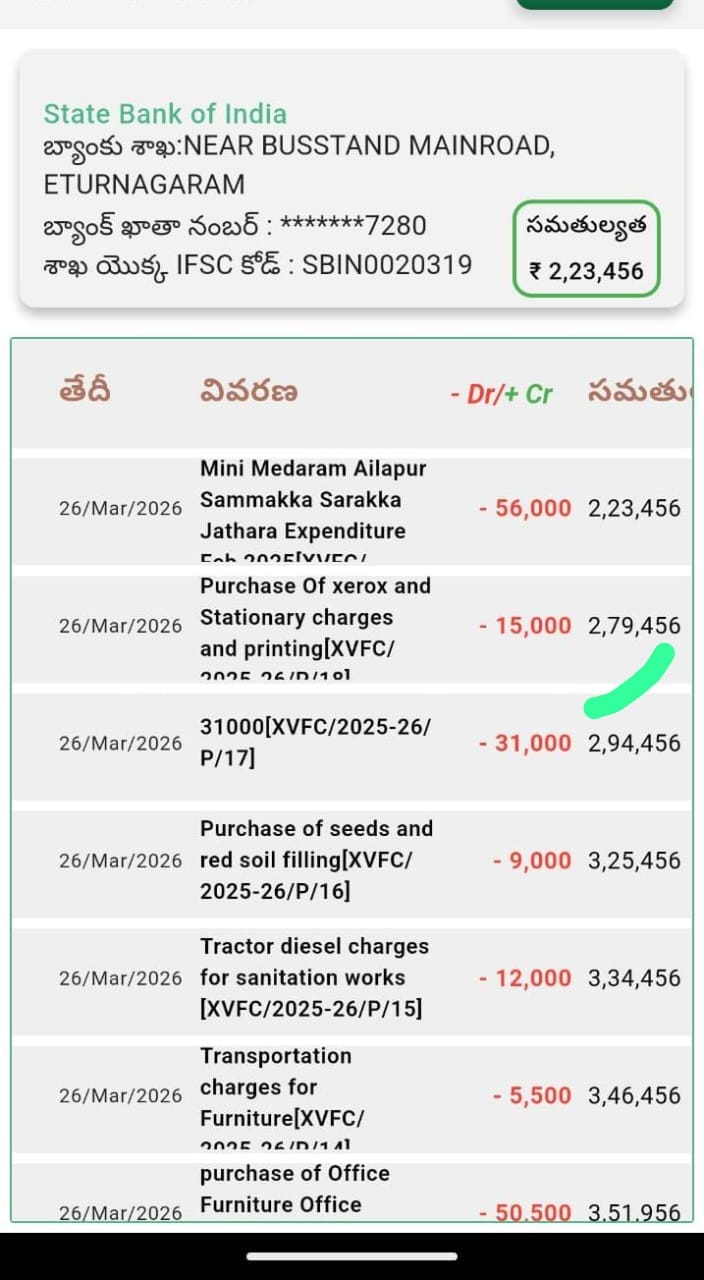Select the IFSC code SBIN0020319 text
Viewport: 704px width, 1280px height.
[388, 265]
